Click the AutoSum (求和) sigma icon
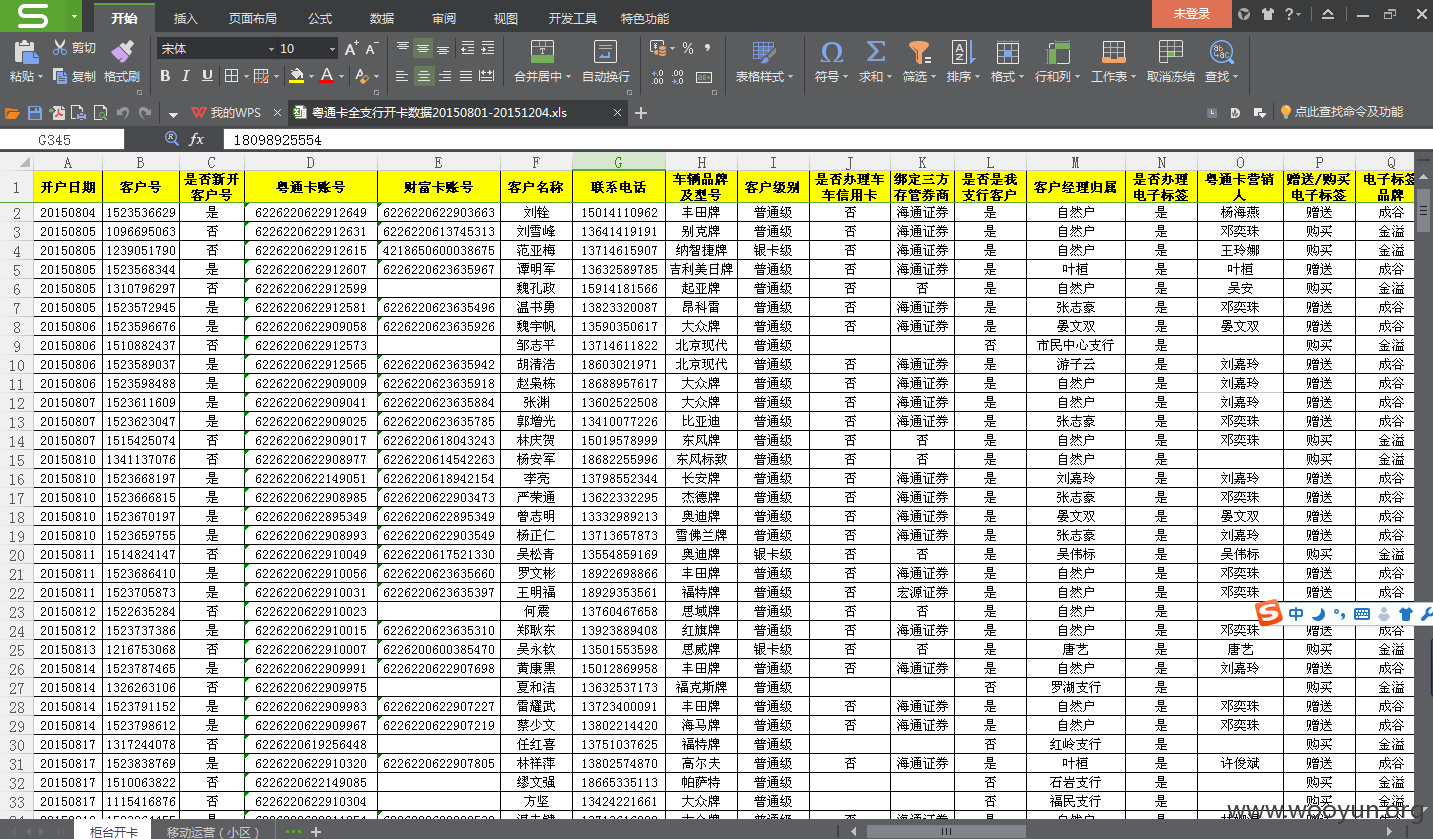The height and width of the screenshot is (839, 1433). tap(875, 52)
